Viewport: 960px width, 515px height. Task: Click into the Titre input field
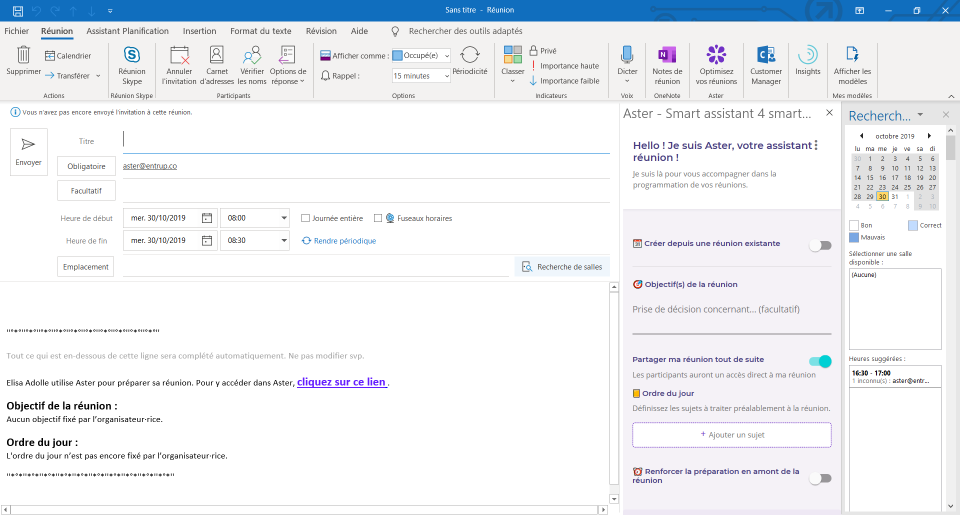pyautogui.click(x=366, y=141)
